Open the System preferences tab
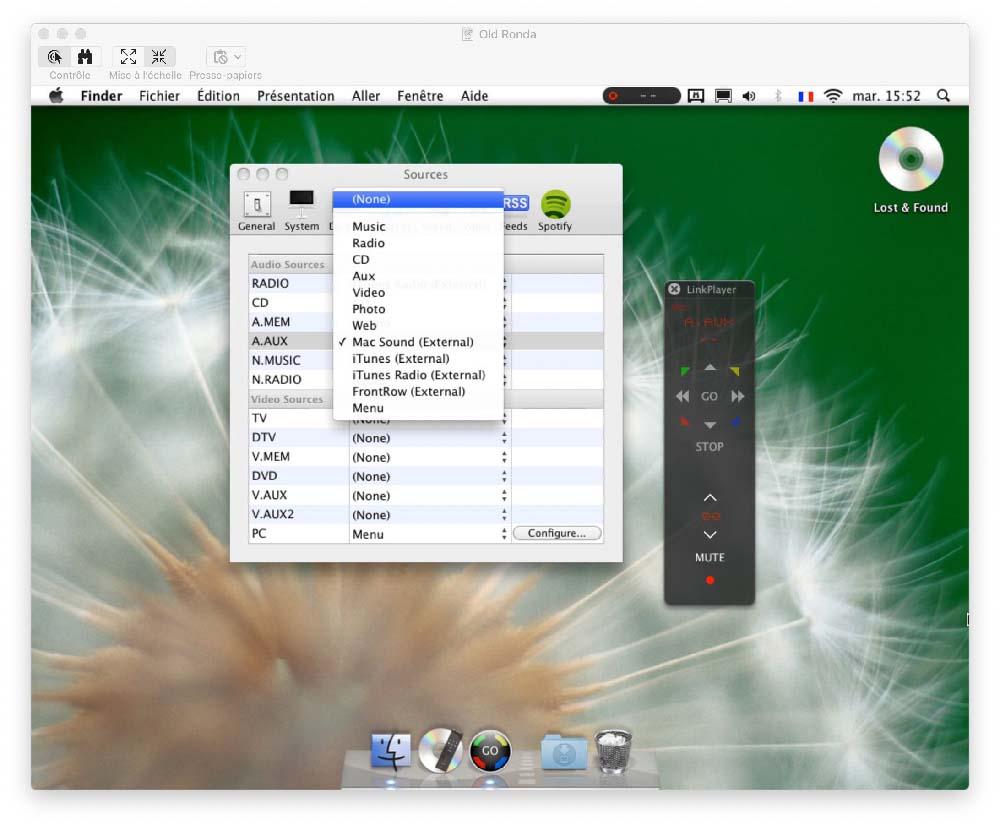 pyautogui.click(x=302, y=211)
